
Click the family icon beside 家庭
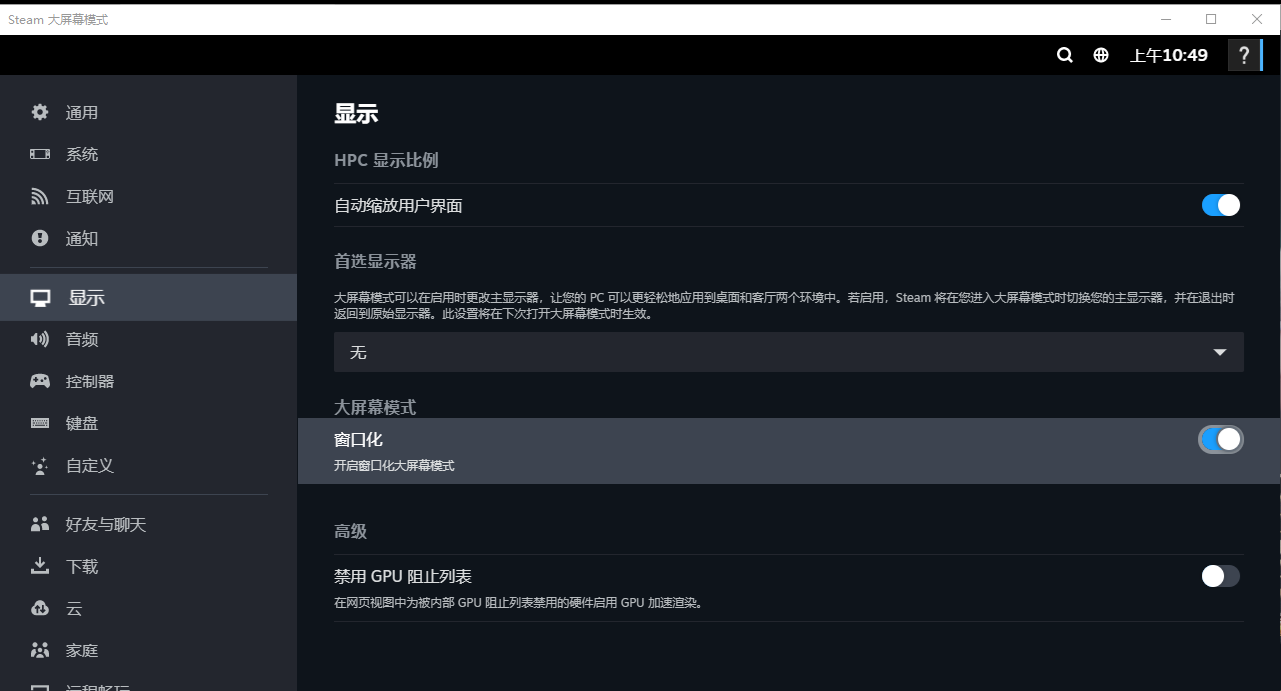[40, 650]
